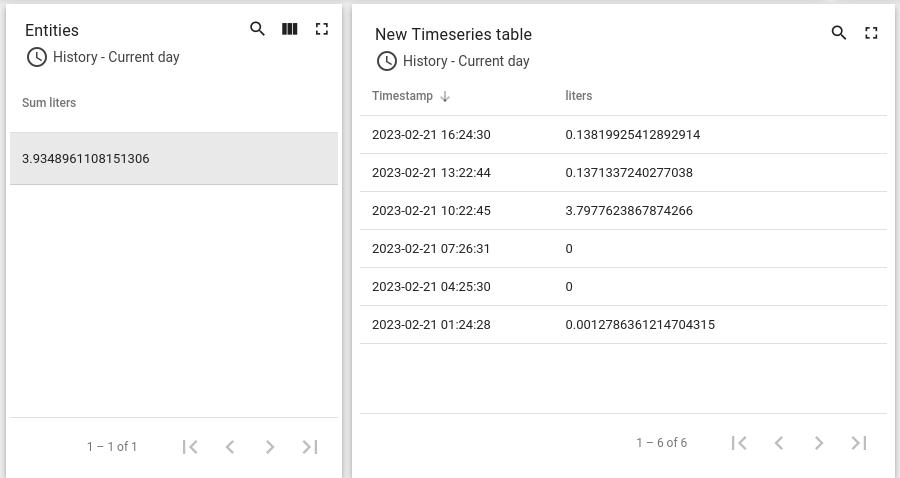Image resolution: width=900 pixels, height=478 pixels.
Task: Sort by Timestamp column header
Action: [x=402, y=96]
